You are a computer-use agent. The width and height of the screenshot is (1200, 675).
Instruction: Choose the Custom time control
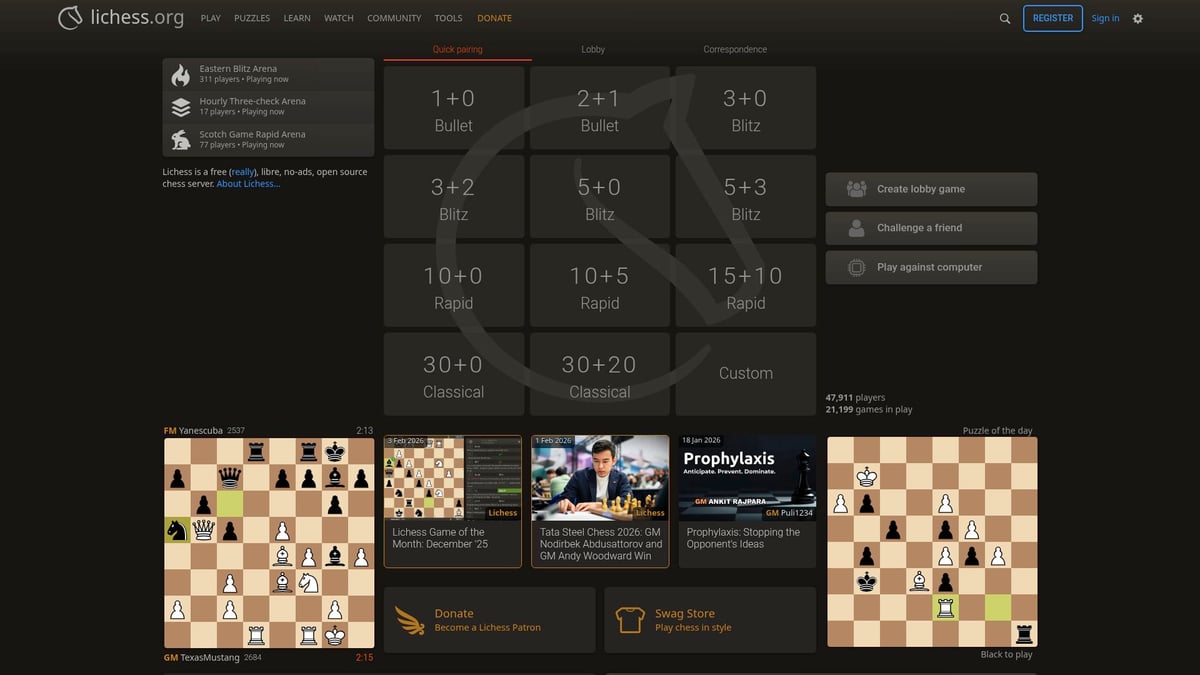(x=745, y=373)
